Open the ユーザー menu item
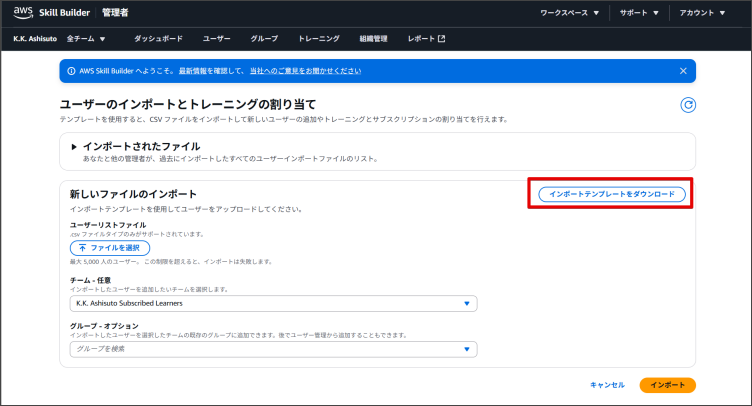The height and width of the screenshot is (406, 752). click(x=216, y=39)
